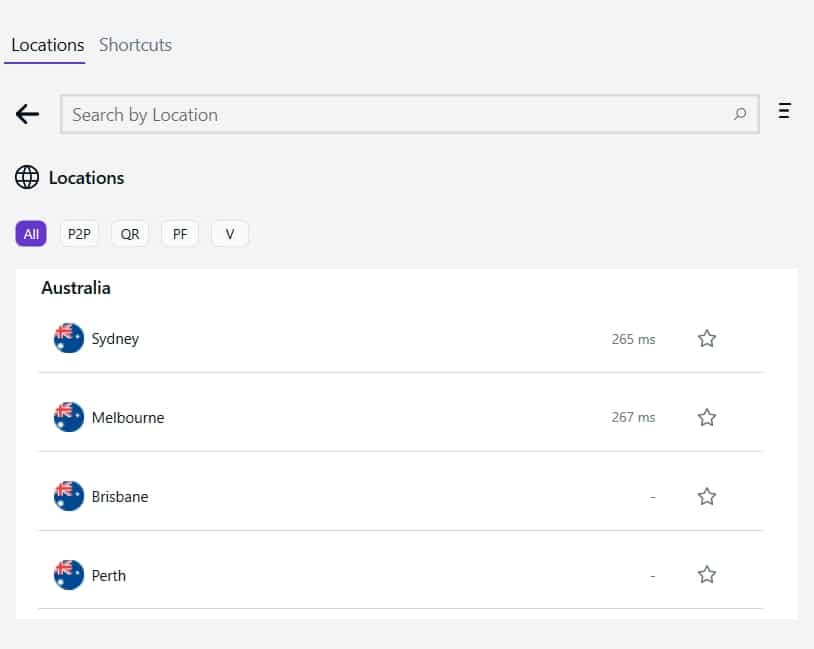The height and width of the screenshot is (649, 814).
Task: Open the list options menu icon
Action: pos(784,111)
